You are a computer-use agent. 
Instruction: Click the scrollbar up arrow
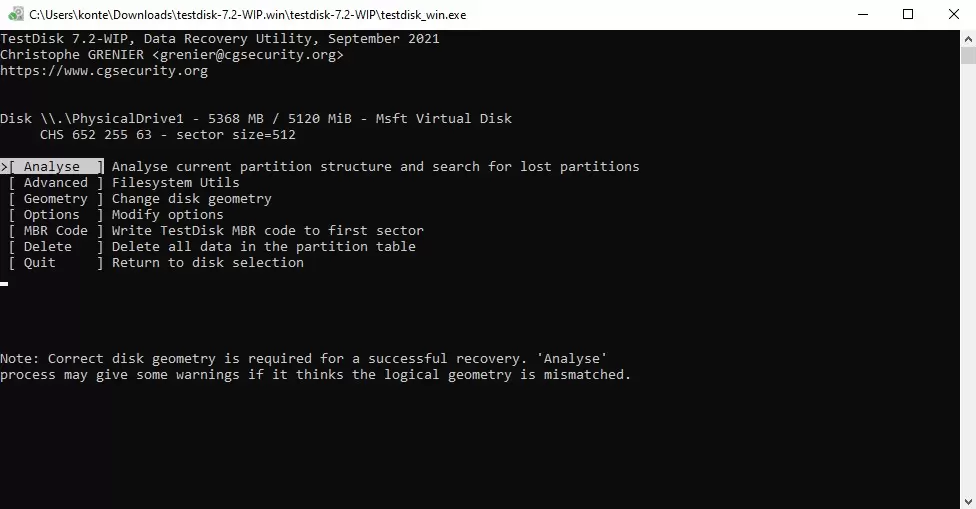tap(967, 39)
